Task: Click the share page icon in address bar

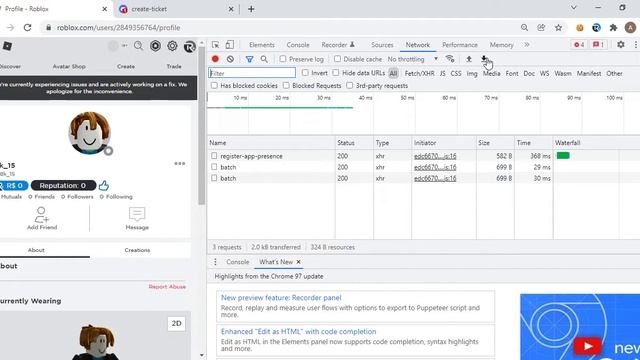Action: pyautogui.click(x=541, y=27)
